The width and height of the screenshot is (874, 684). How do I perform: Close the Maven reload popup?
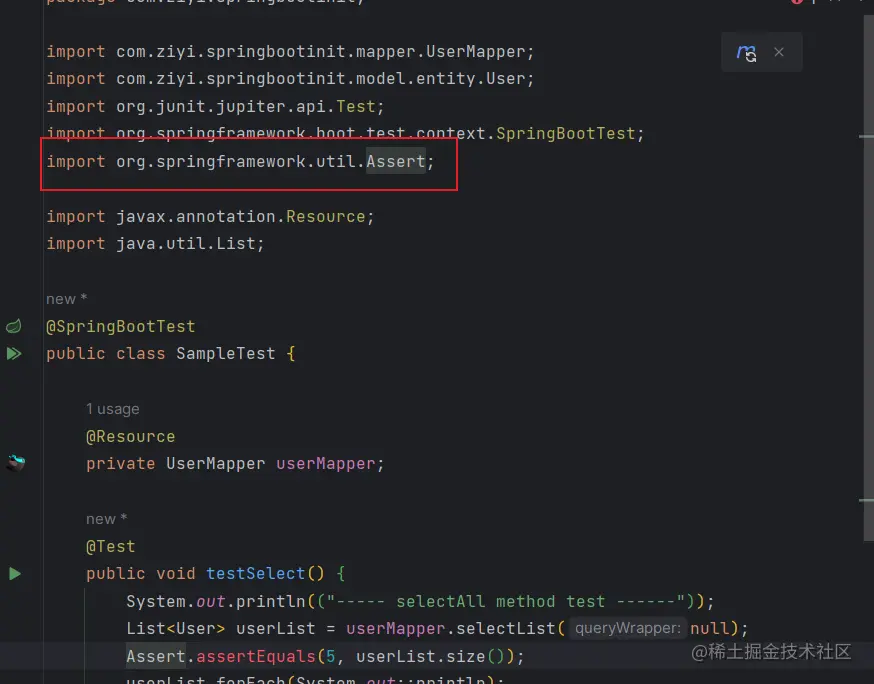point(779,52)
